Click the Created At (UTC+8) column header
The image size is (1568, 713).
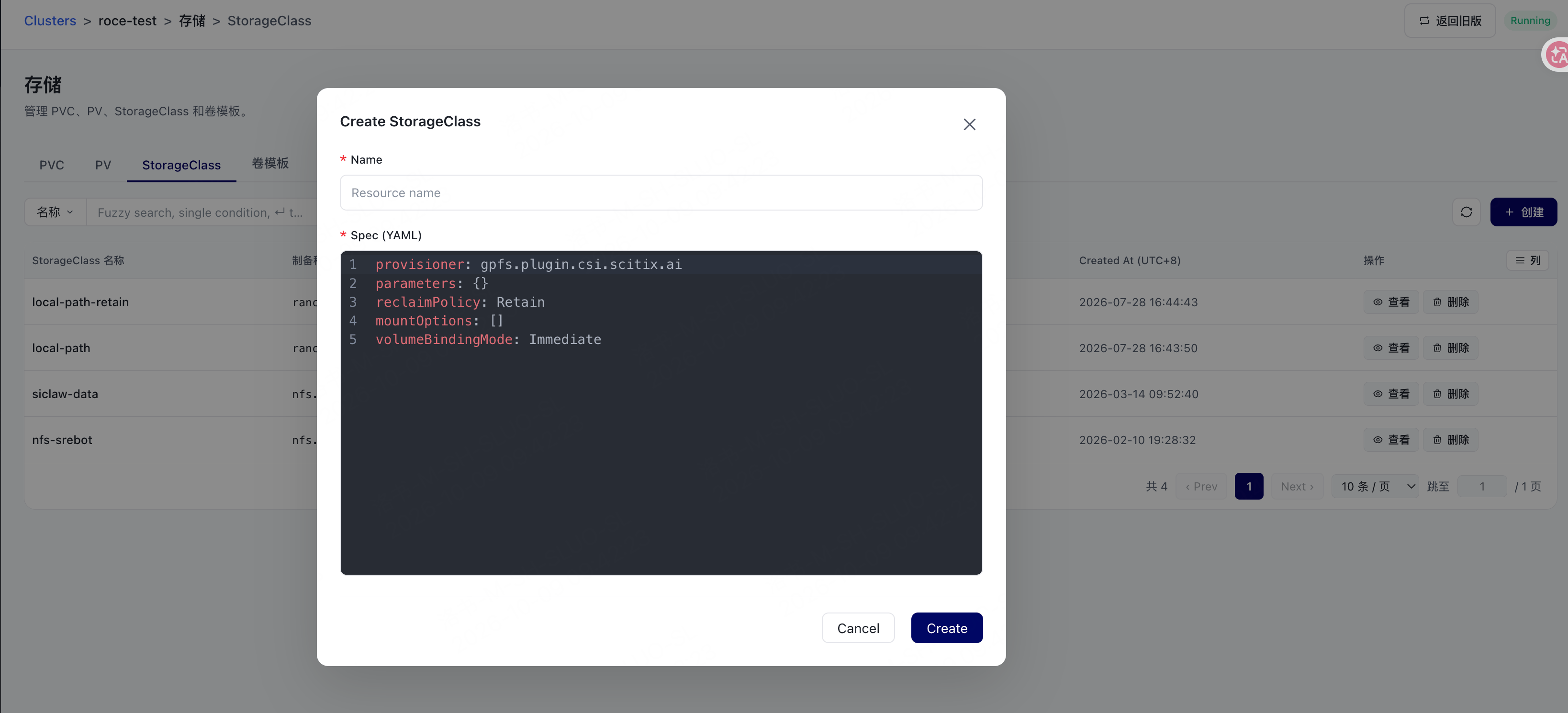tap(1129, 260)
